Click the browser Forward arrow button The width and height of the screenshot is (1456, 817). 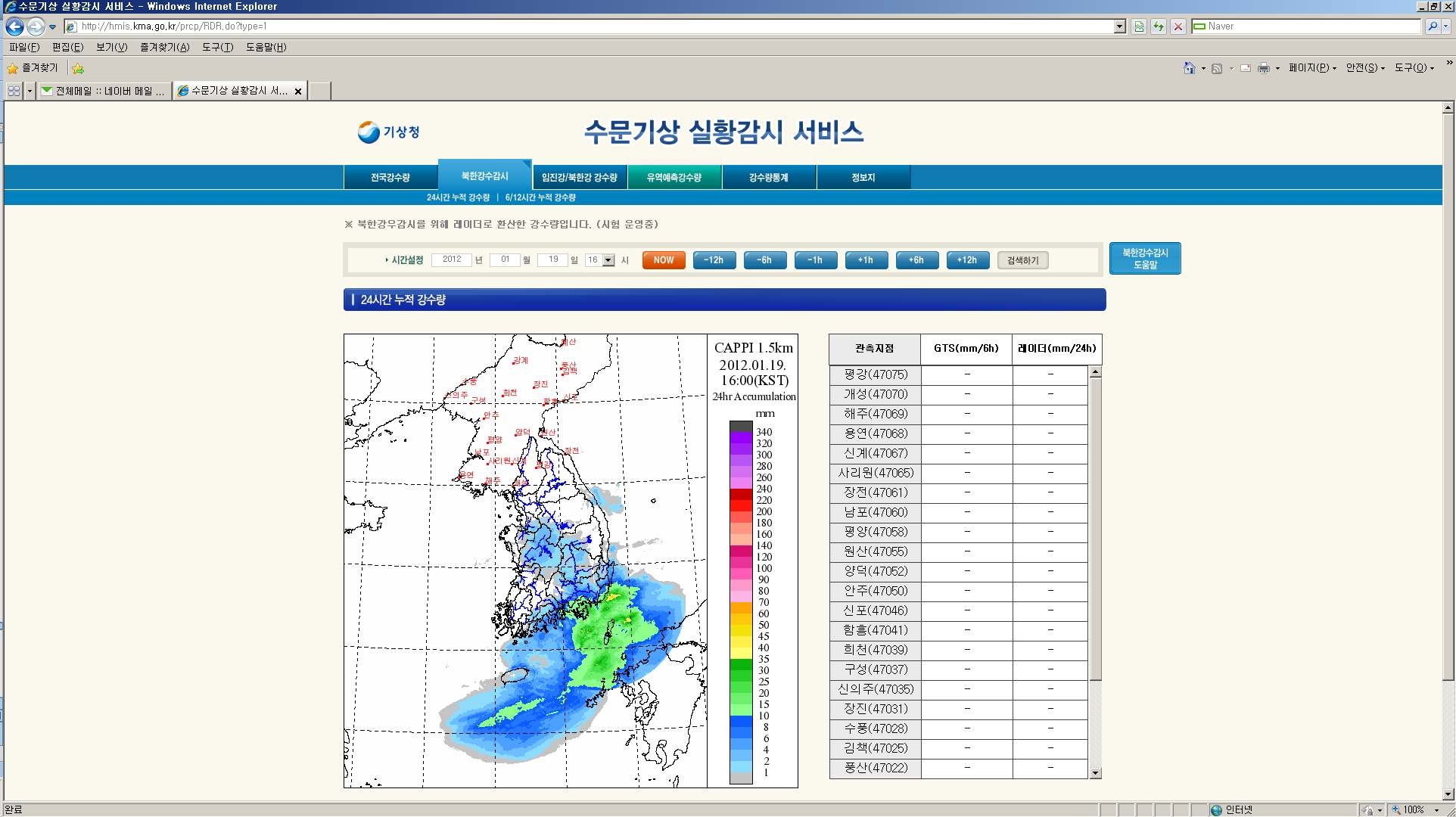[36, 26]
